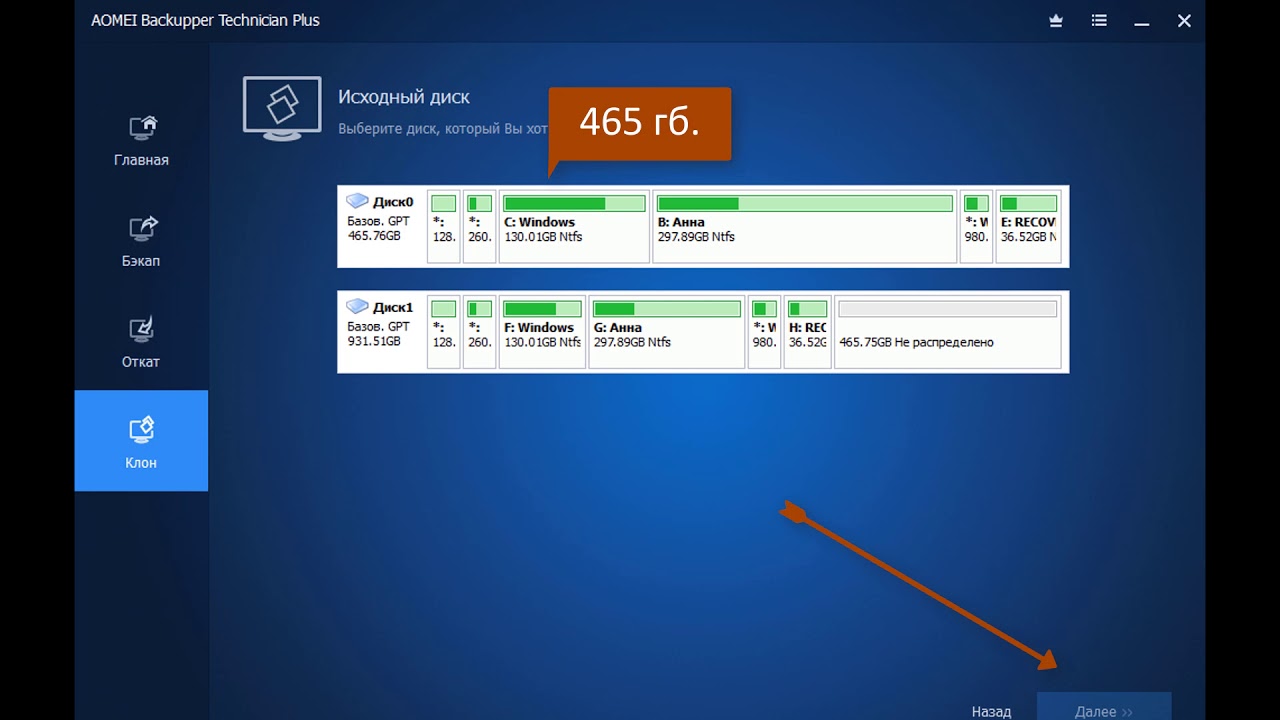Click the E: RECOV partition on Диск0

click(x=1028, y=227)
